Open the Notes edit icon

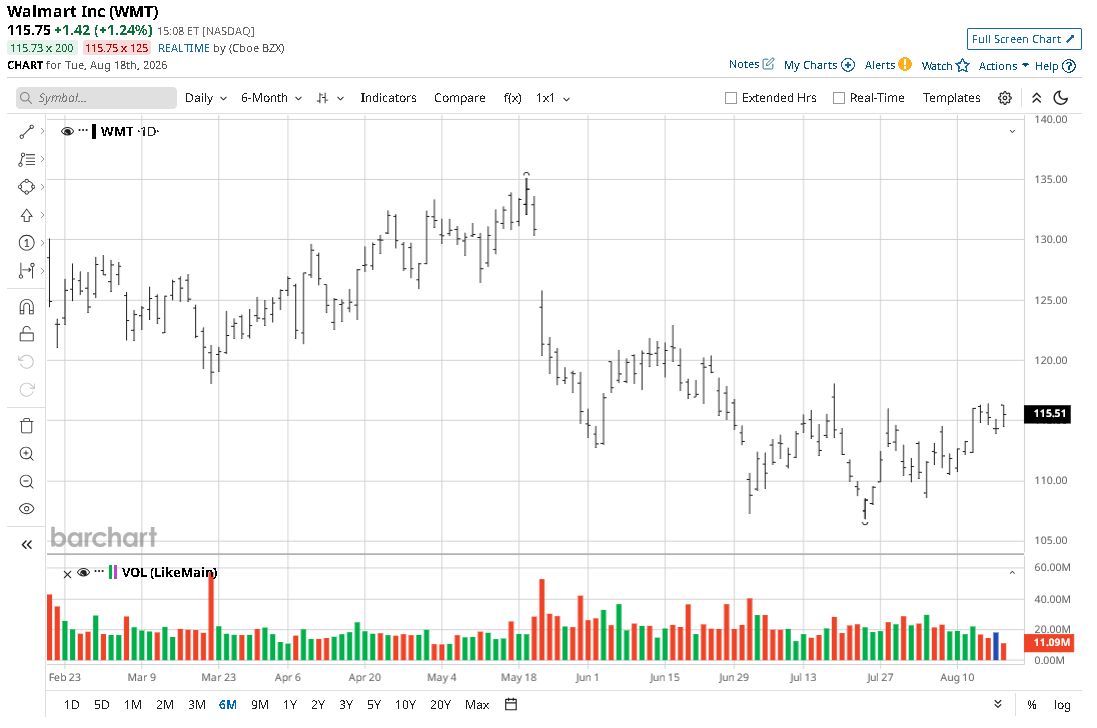[x=768, y=64]
